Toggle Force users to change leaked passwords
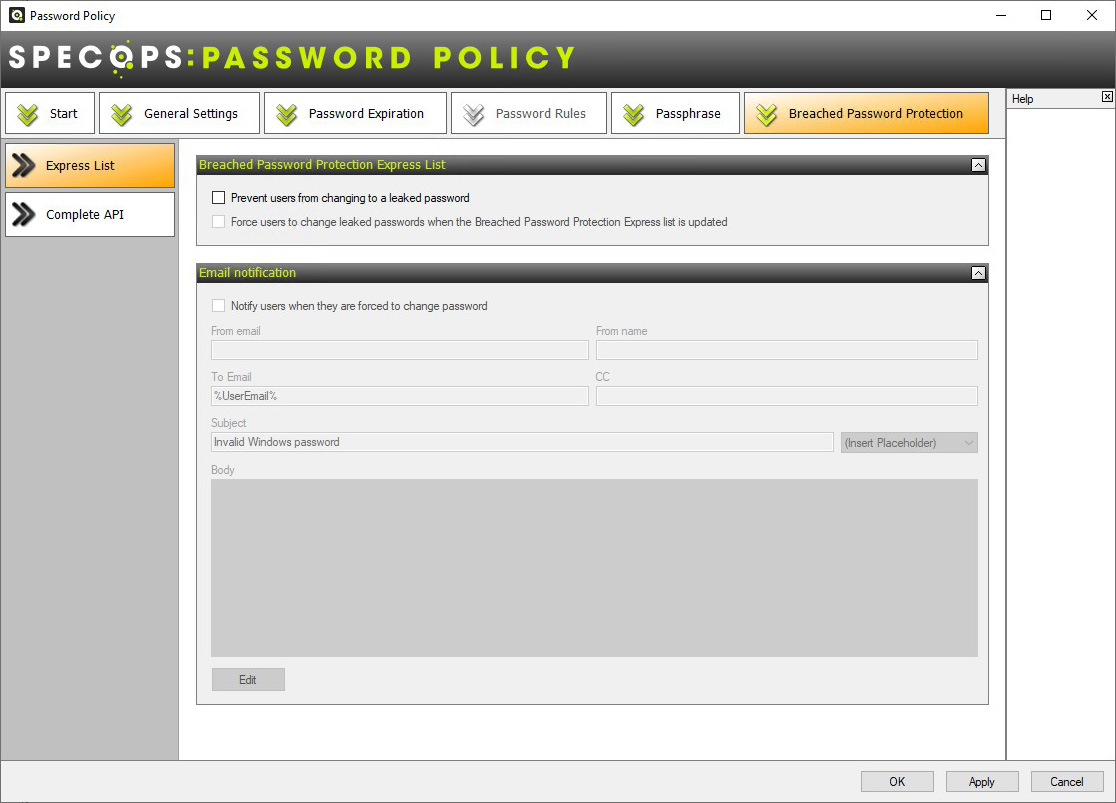Screen dimensions: 1116x803 tap(219, 222)
